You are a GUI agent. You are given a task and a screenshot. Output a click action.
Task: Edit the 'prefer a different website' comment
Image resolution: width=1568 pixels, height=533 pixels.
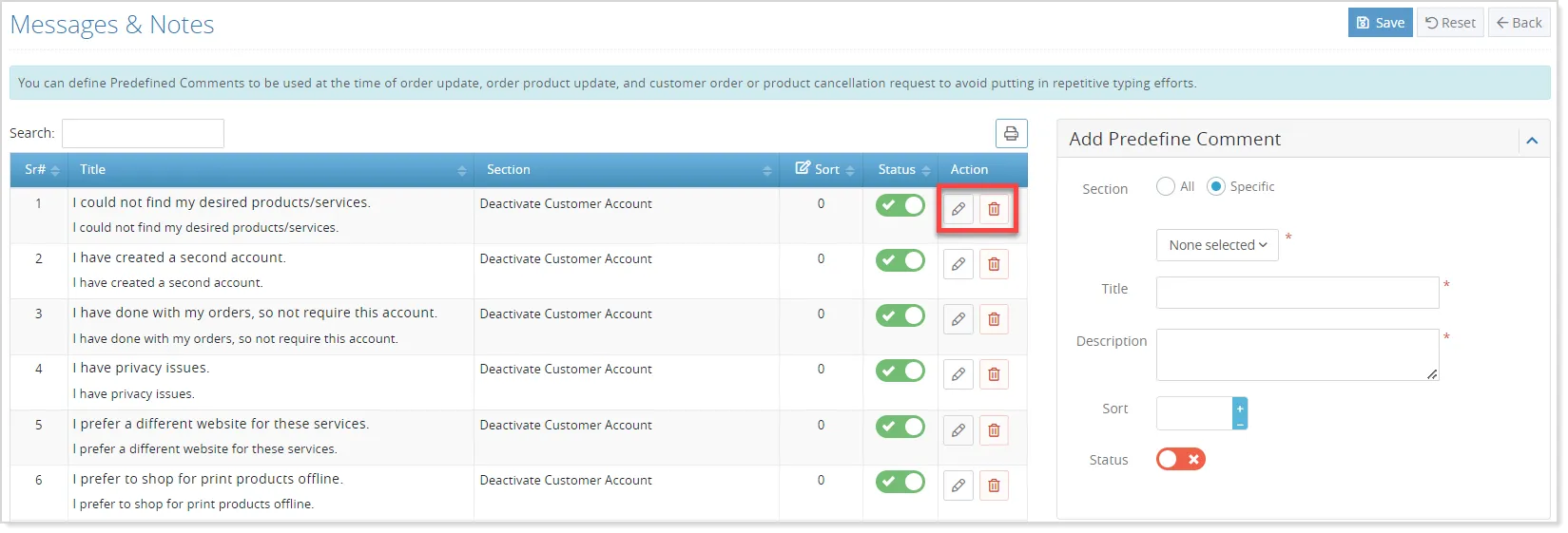[958, 430]
